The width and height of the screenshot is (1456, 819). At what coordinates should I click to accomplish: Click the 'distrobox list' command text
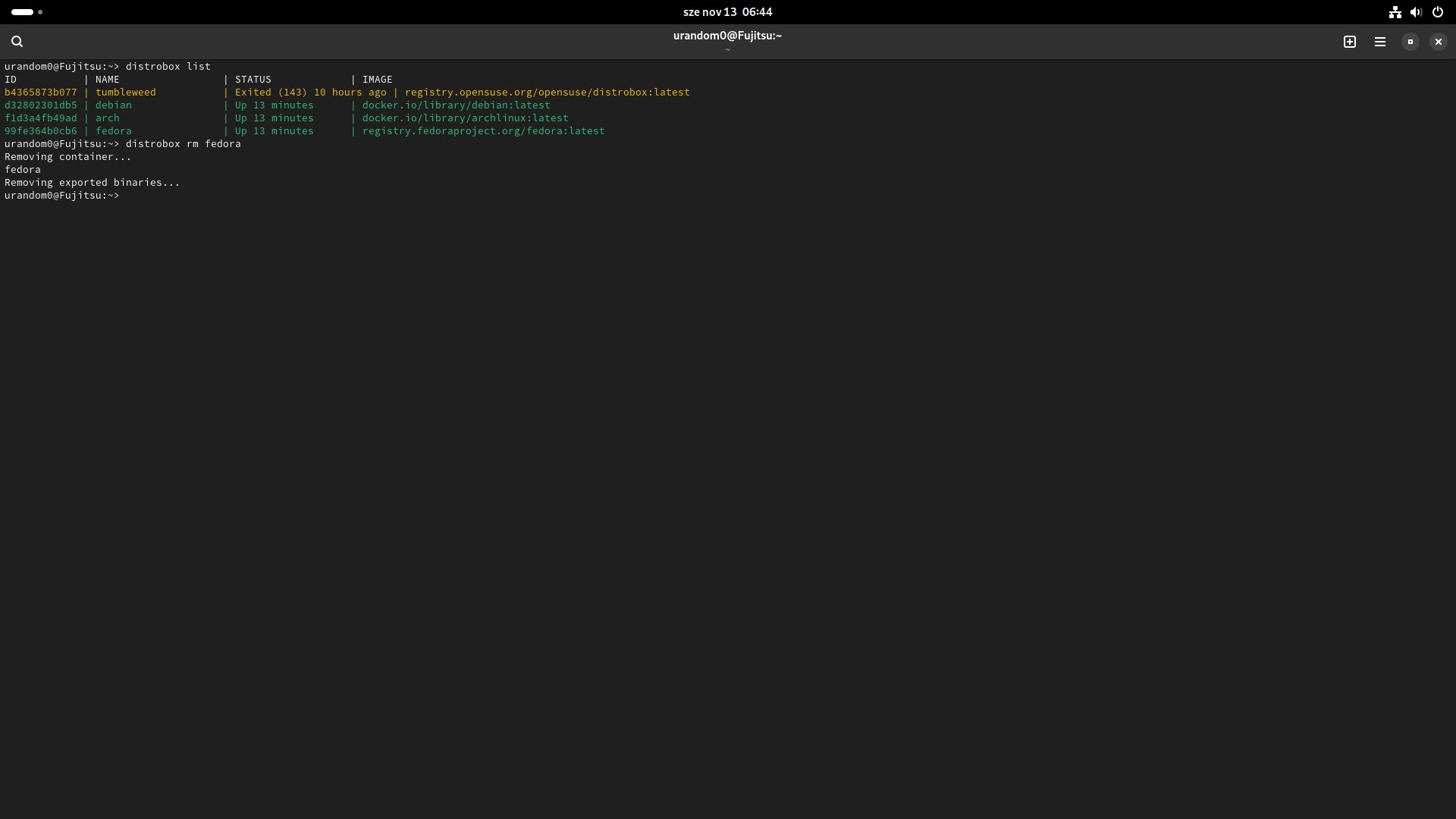coord(168,67)
